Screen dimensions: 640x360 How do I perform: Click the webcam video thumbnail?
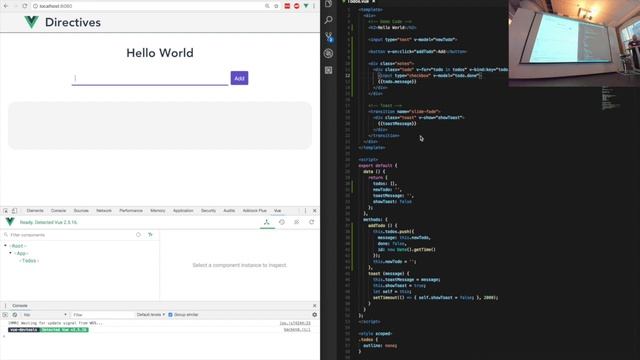574,43
